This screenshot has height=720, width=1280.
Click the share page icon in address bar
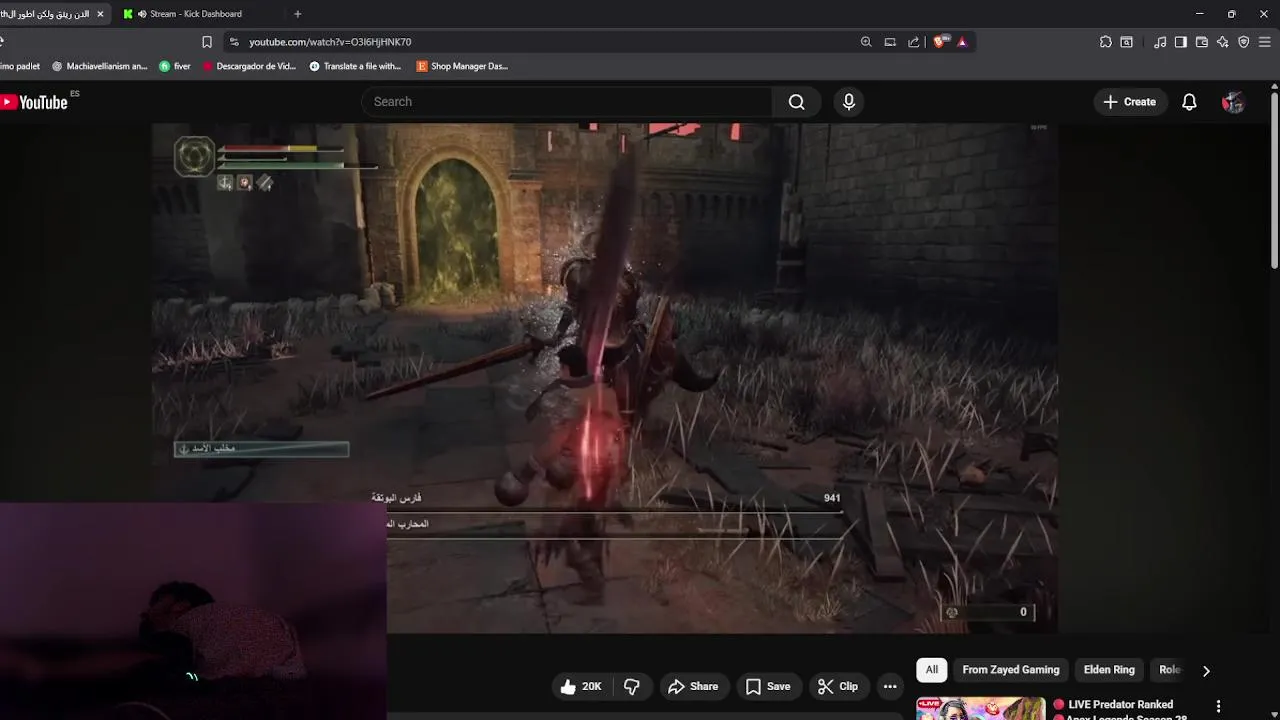[x=914, y=42]
